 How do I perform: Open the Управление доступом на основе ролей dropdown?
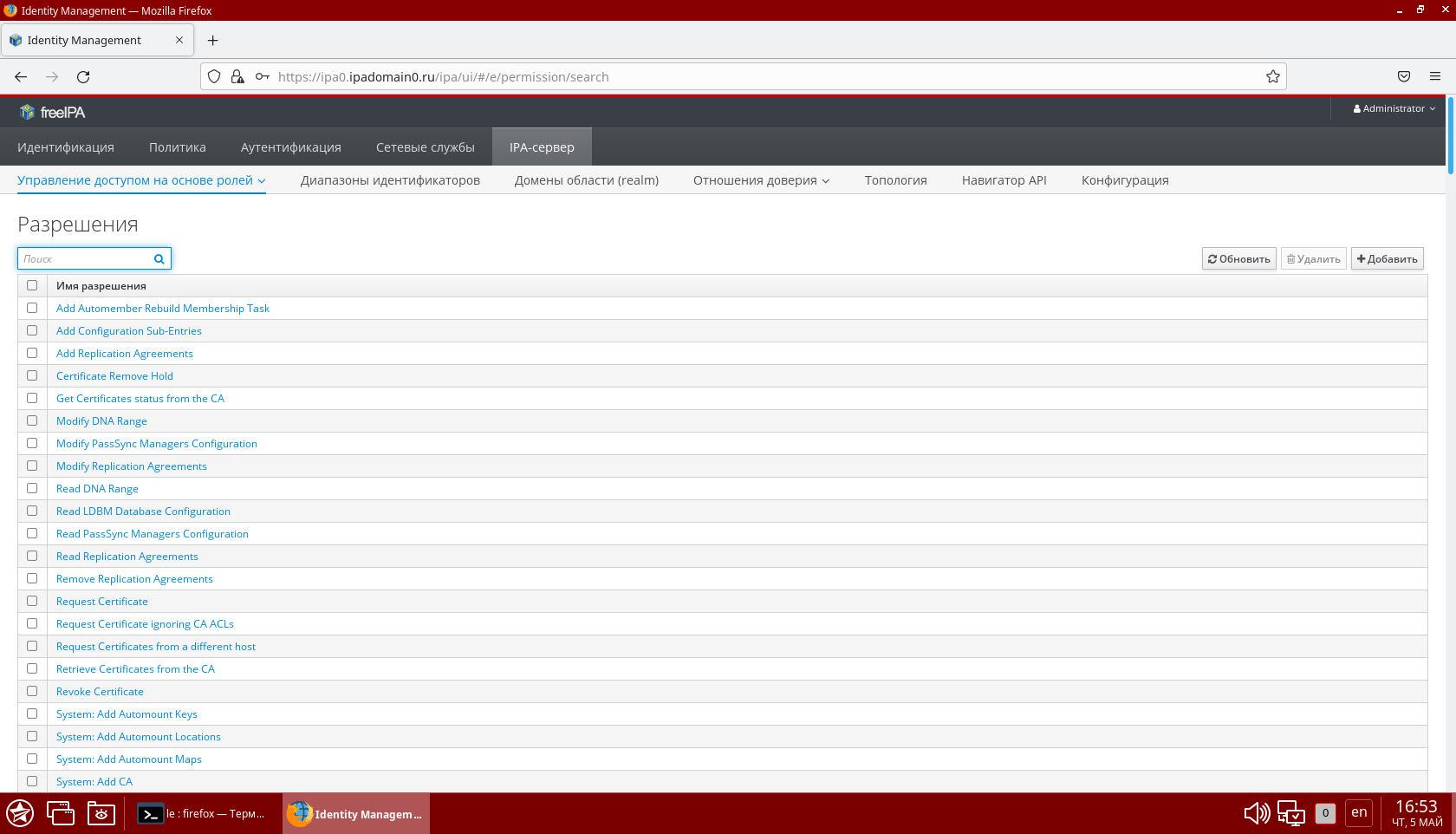click(x=141, y=180)
